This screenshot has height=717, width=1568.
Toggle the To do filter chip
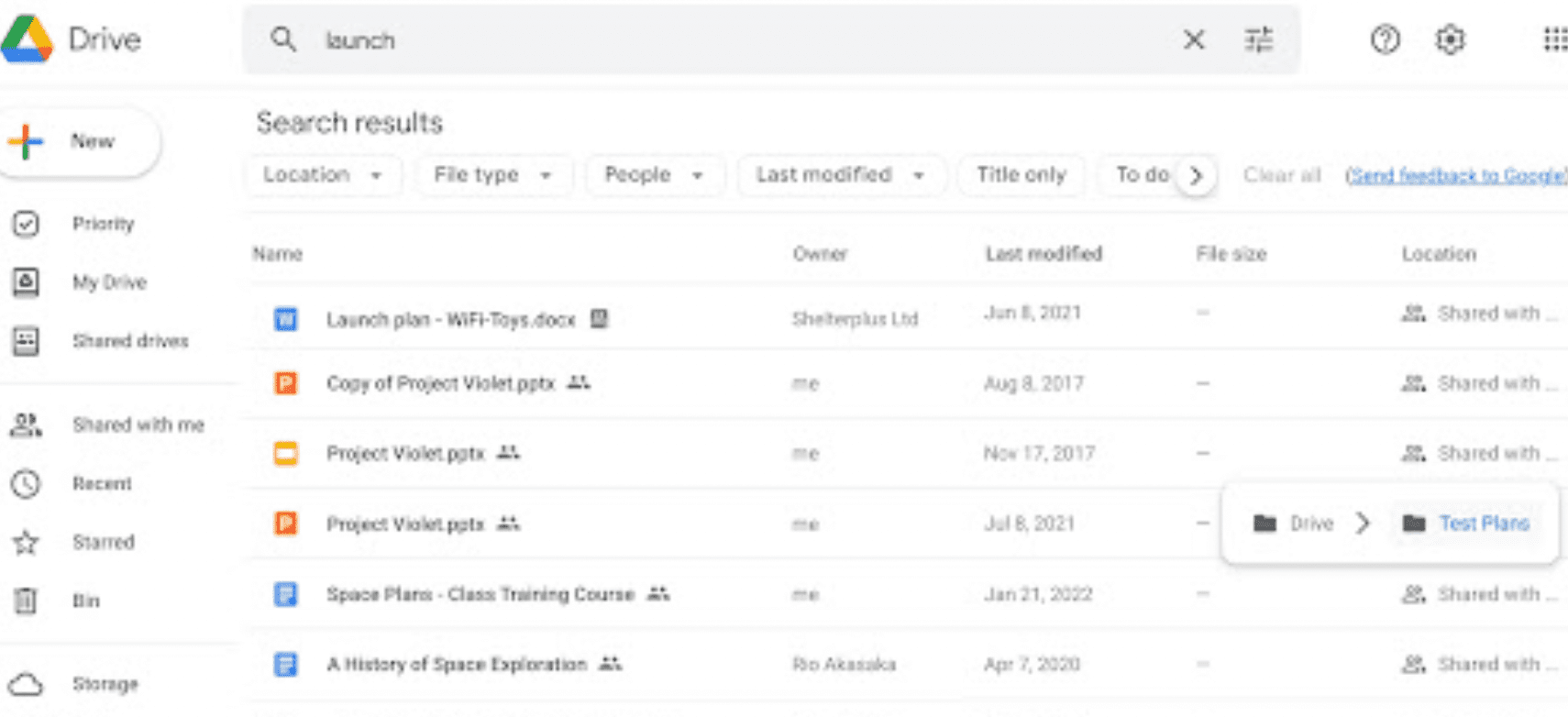(1142, 175)
